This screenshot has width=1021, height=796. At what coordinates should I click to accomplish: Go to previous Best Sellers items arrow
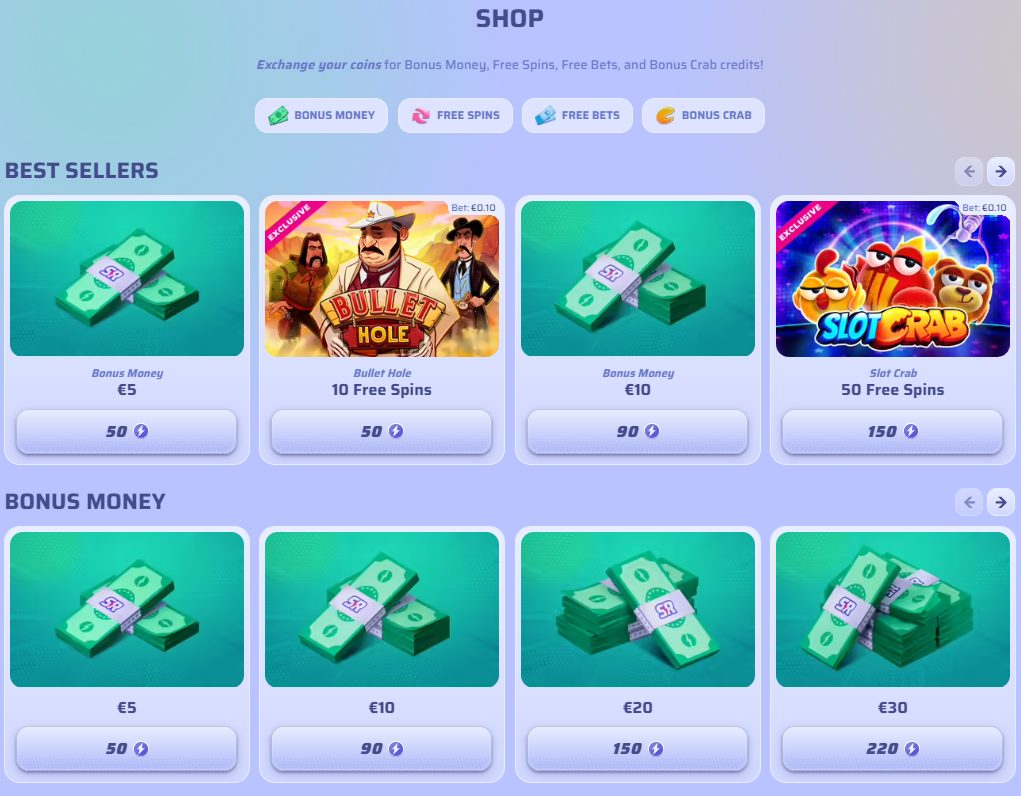tap(969, 171)
